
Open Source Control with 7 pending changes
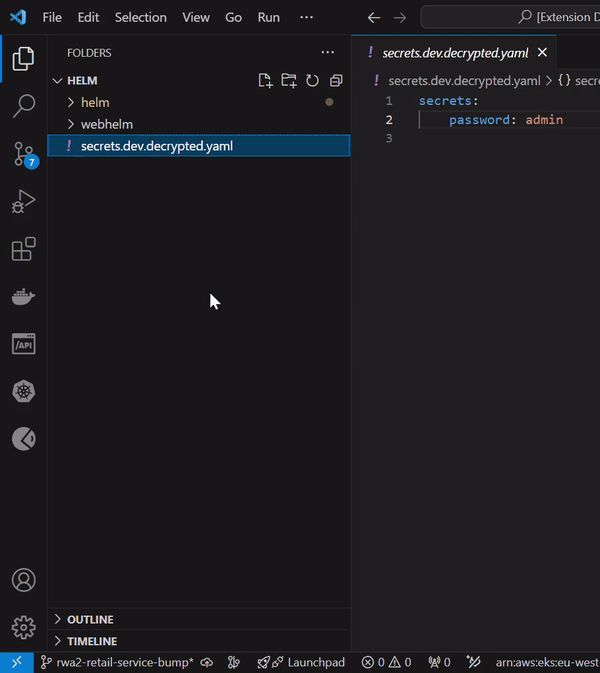coord(25,155)
